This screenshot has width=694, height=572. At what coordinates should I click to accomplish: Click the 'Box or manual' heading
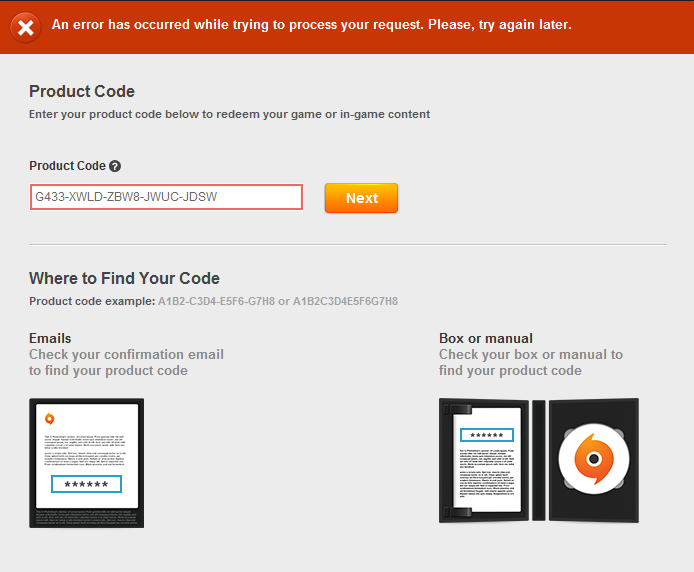486,338
